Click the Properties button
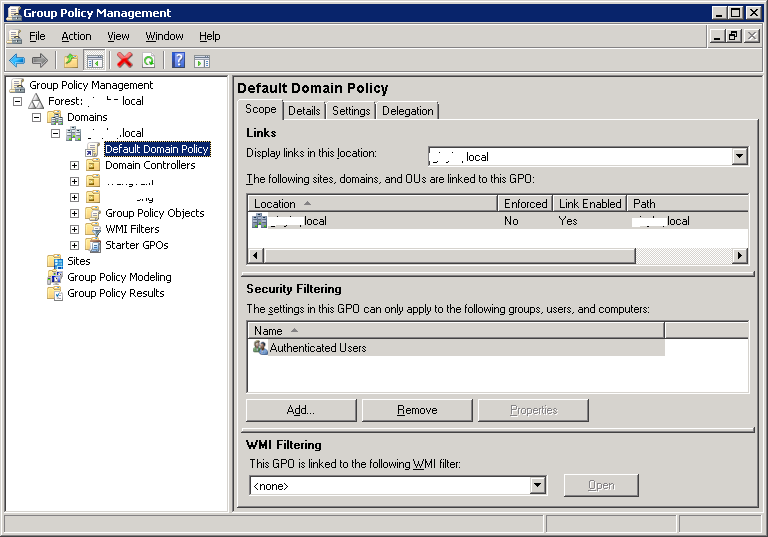The image size is (768, 537). coord(533,410)
